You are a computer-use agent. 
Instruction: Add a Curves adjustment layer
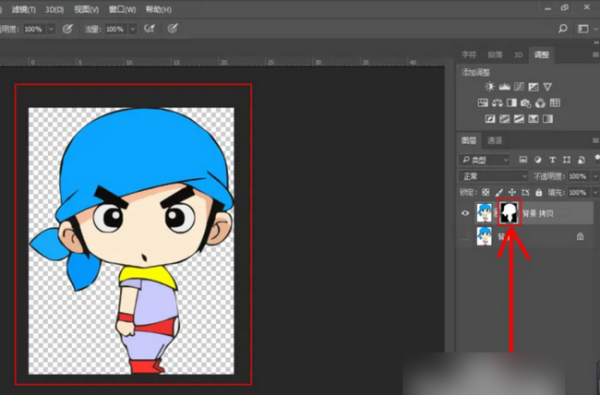pos(519,87)
